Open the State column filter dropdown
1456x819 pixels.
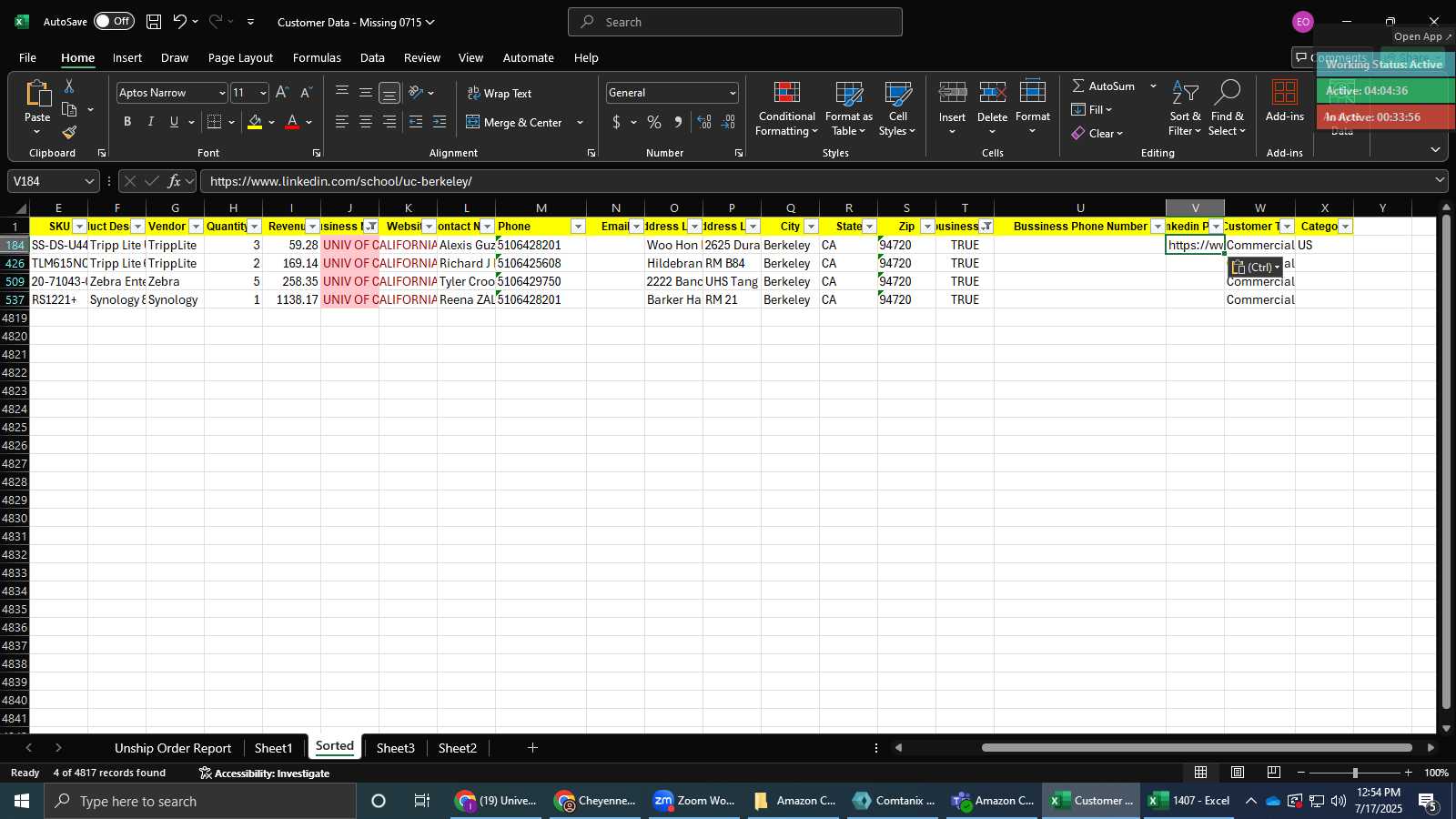869,227
